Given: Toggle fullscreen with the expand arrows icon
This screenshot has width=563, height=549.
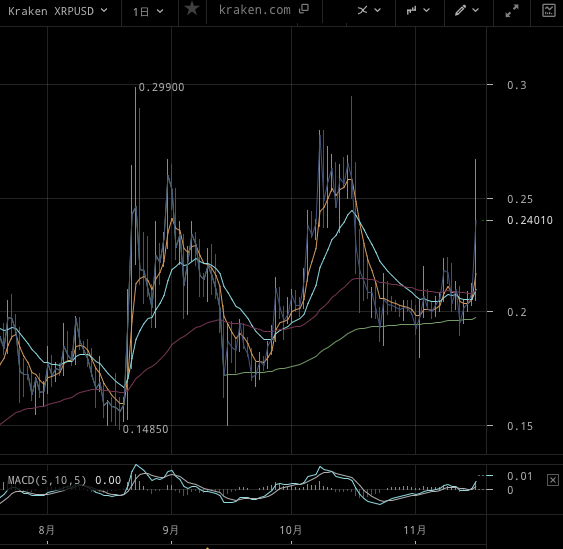Looking at the screenshot, I should (x=512, y=10).
